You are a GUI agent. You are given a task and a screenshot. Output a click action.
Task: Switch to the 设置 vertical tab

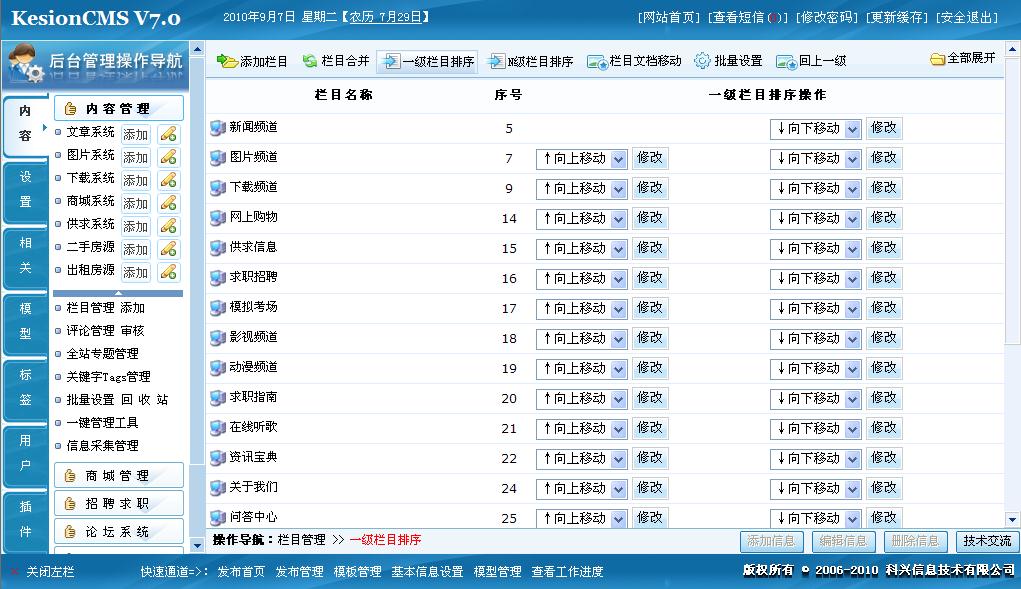[25, 189]
